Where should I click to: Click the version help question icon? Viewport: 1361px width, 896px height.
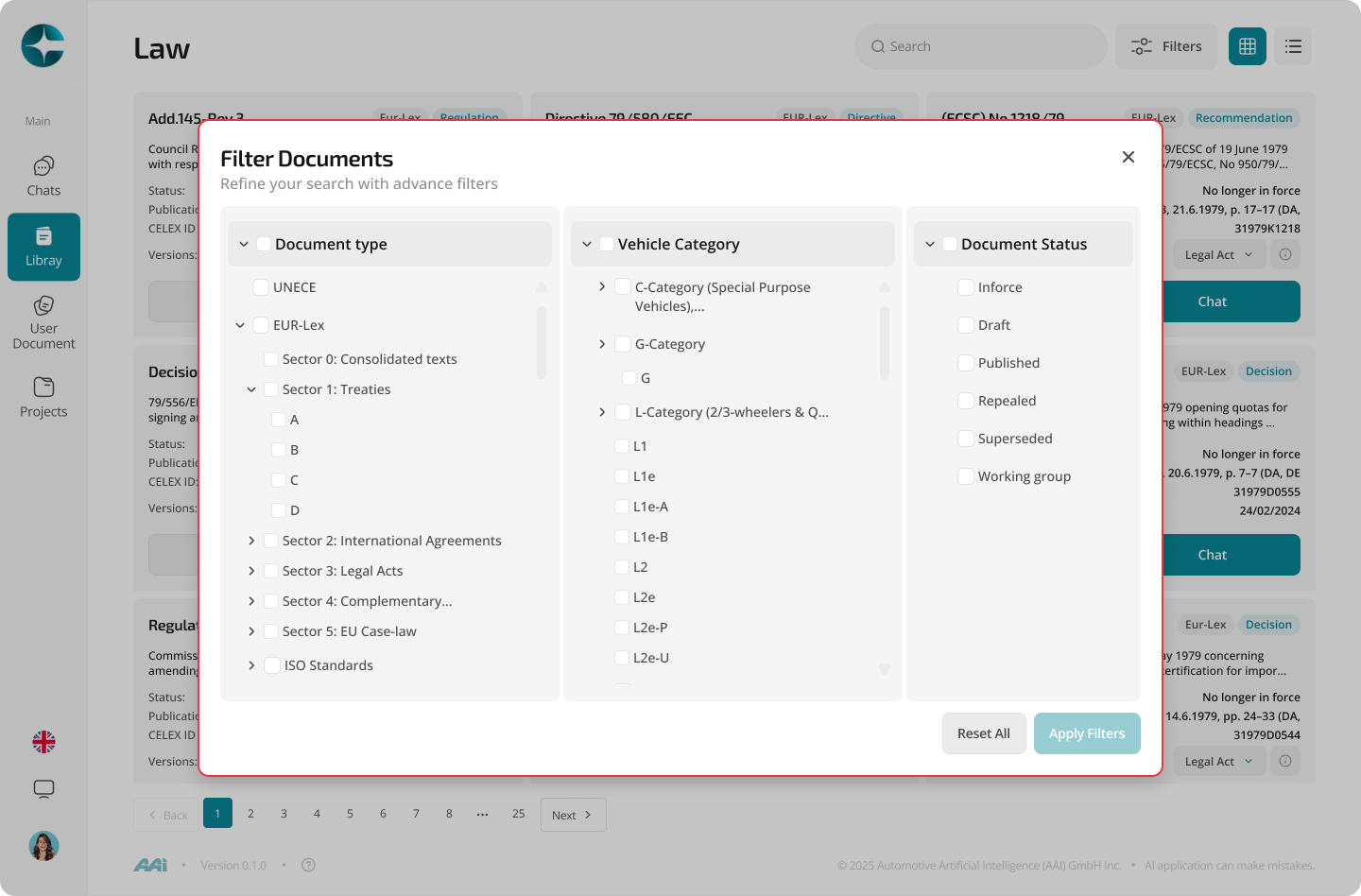(308, 865)
